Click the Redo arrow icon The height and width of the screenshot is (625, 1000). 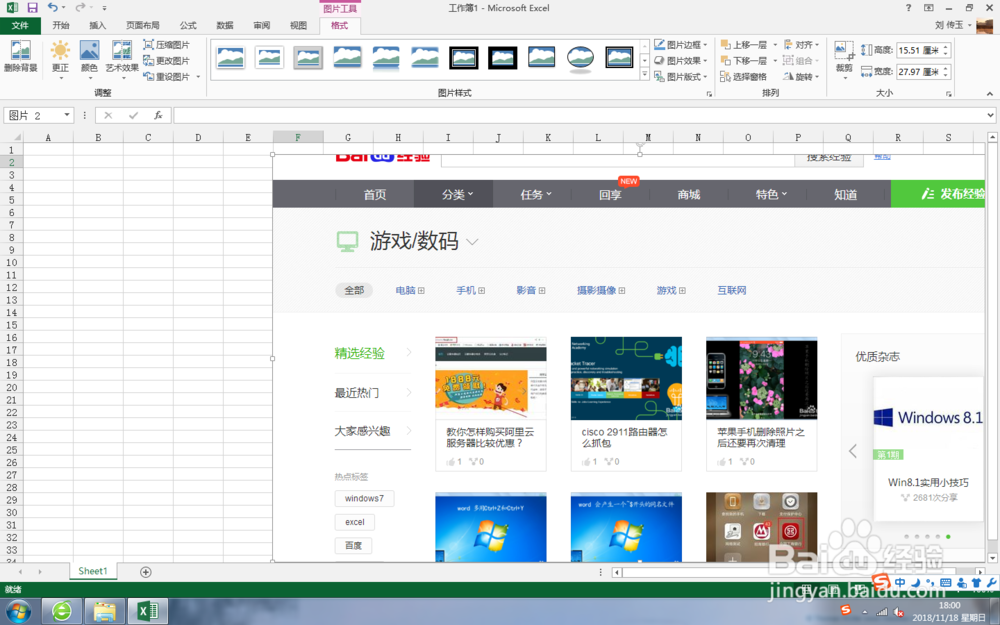tap(80, 8)
